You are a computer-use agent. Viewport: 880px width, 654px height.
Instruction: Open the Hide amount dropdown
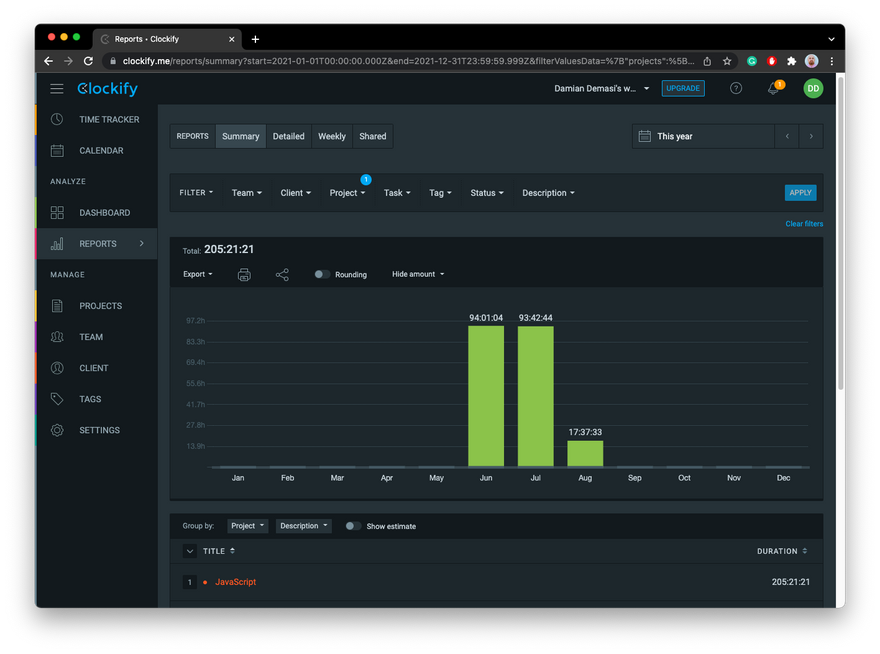[x=418, y=274]
